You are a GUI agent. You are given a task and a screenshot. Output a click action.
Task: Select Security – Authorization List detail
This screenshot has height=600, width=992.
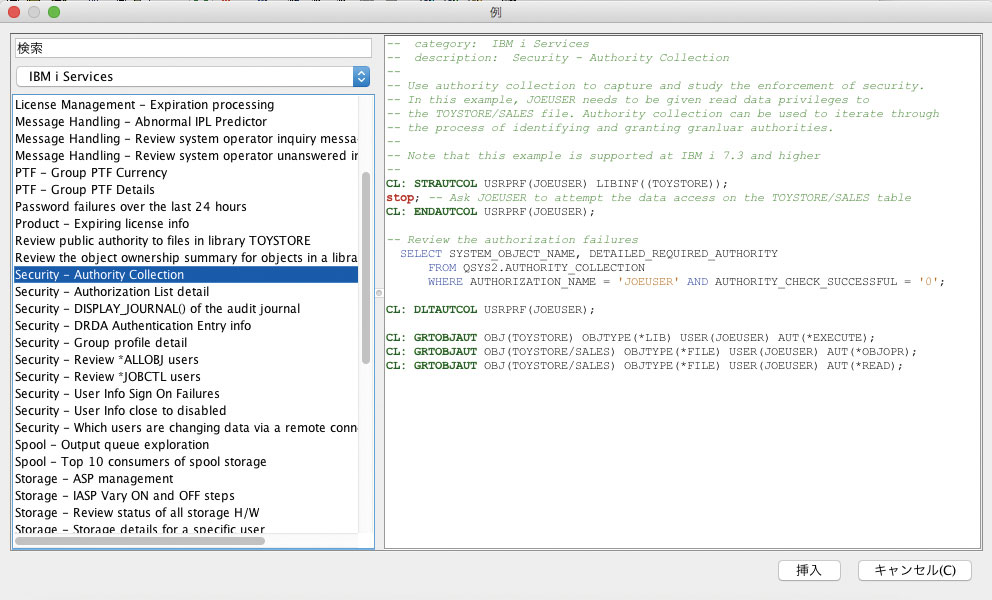[112, 291]
